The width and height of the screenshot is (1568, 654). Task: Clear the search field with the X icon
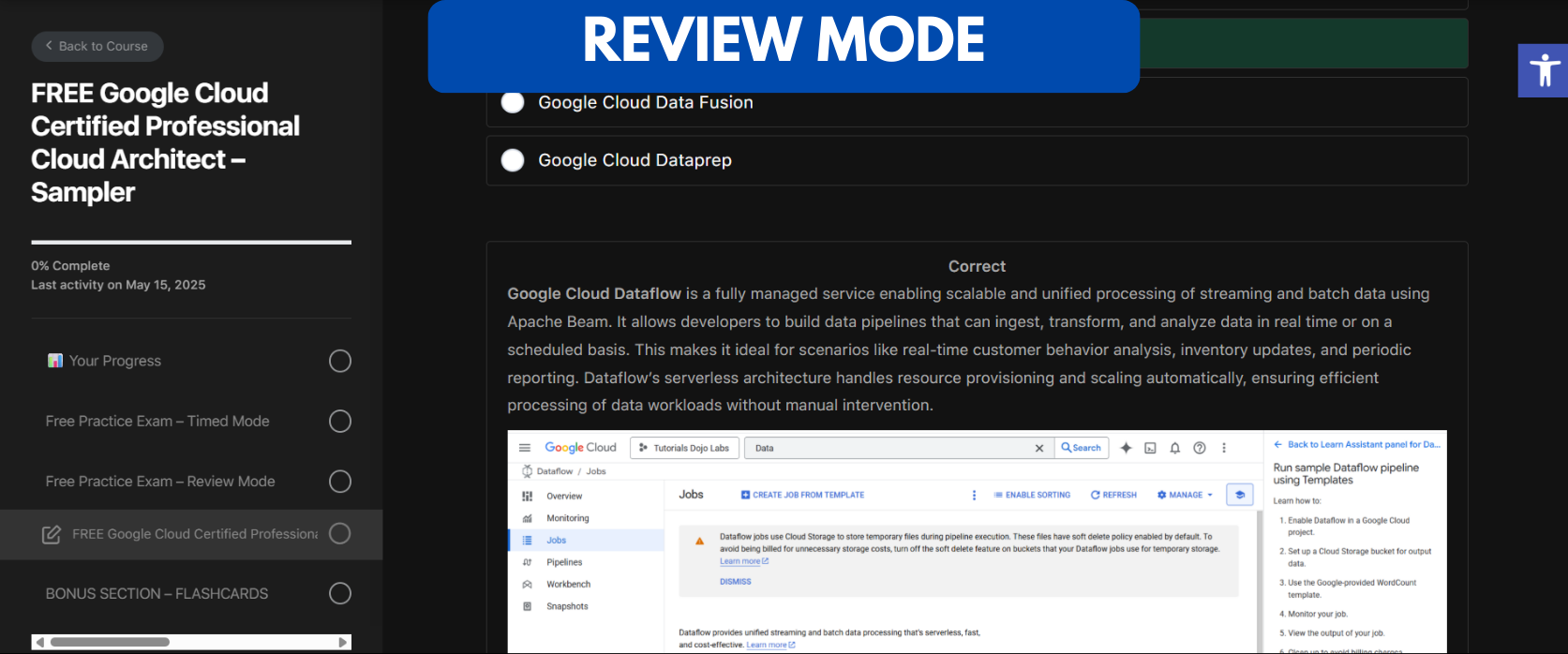pos(1038,448)
